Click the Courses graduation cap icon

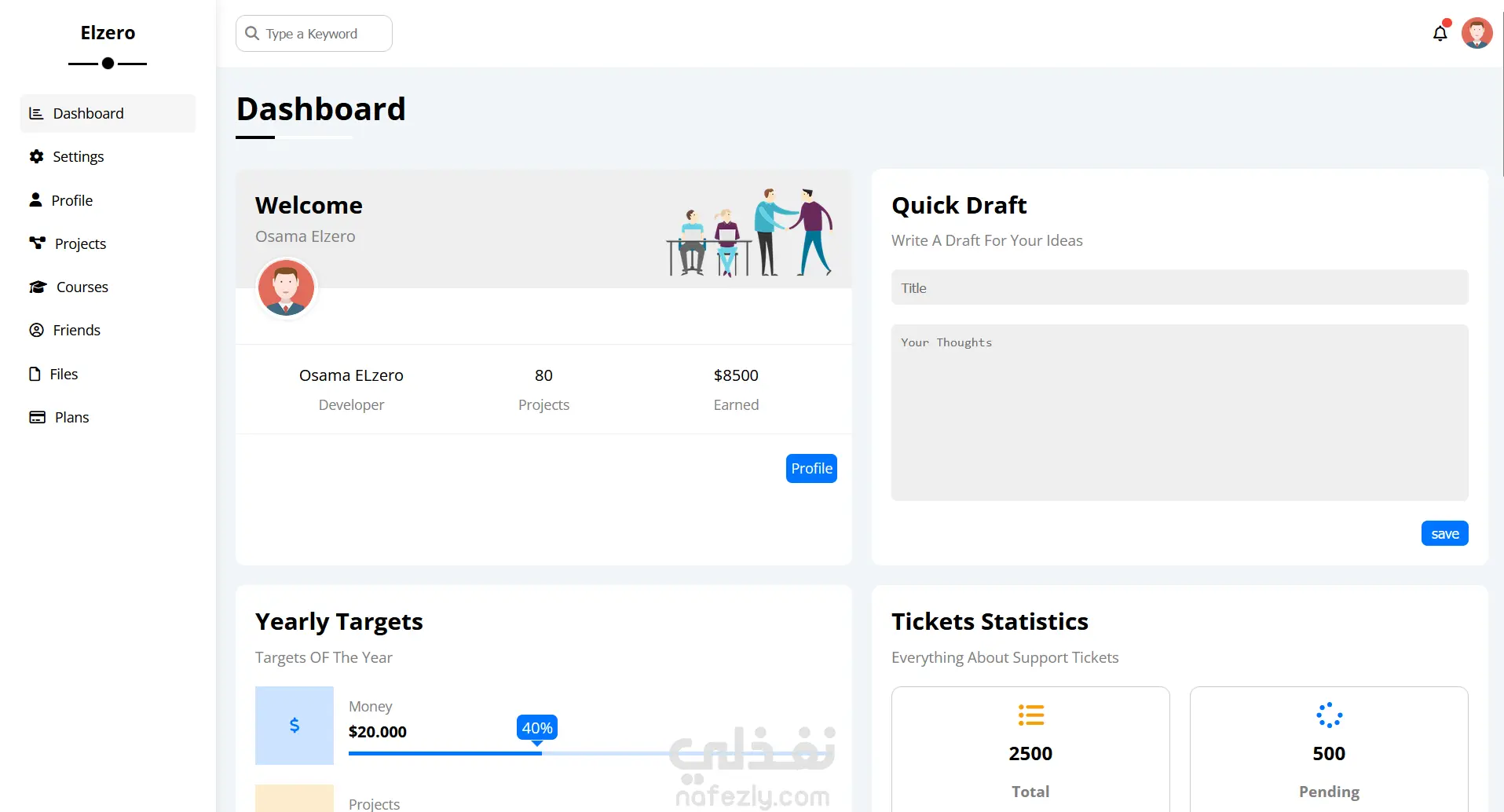click(38, 287)
